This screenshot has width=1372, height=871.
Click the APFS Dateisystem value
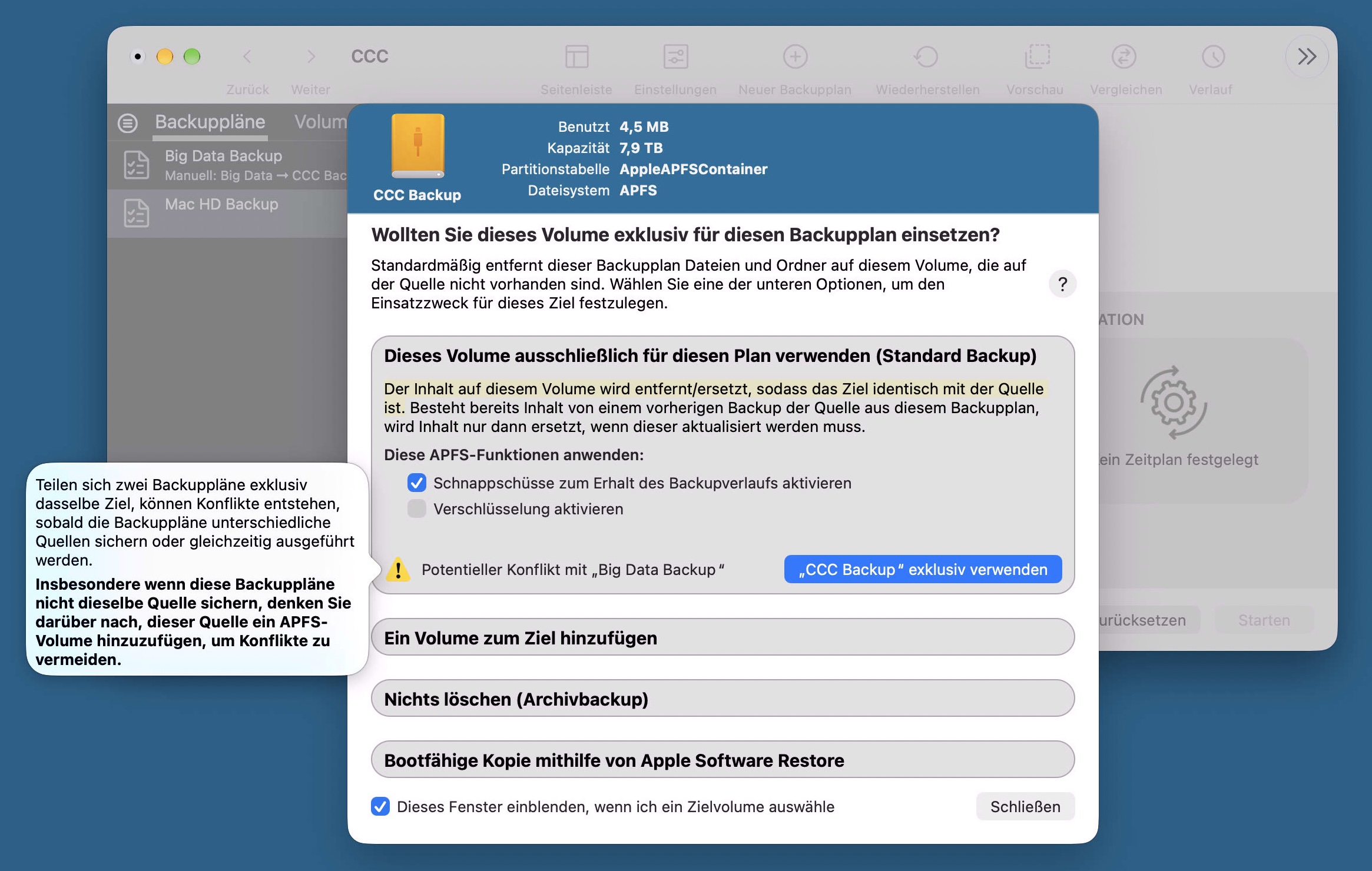coord(638,190)
